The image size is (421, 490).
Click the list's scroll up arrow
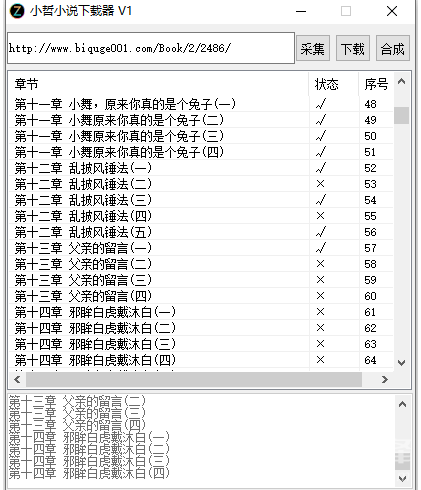tap(402, 81)
